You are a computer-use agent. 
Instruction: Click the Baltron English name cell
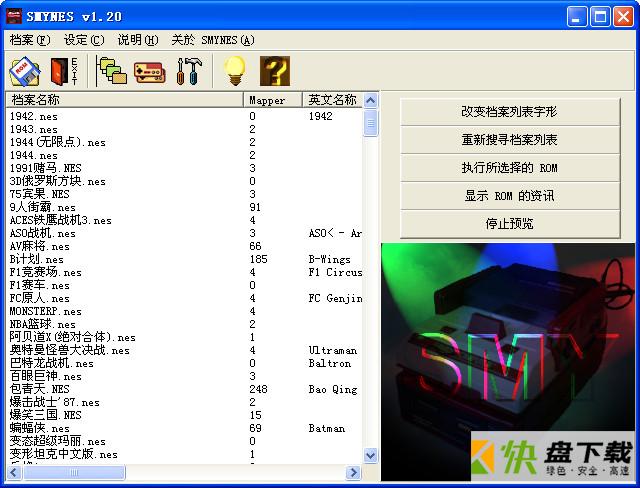click(x=330, y=364)
